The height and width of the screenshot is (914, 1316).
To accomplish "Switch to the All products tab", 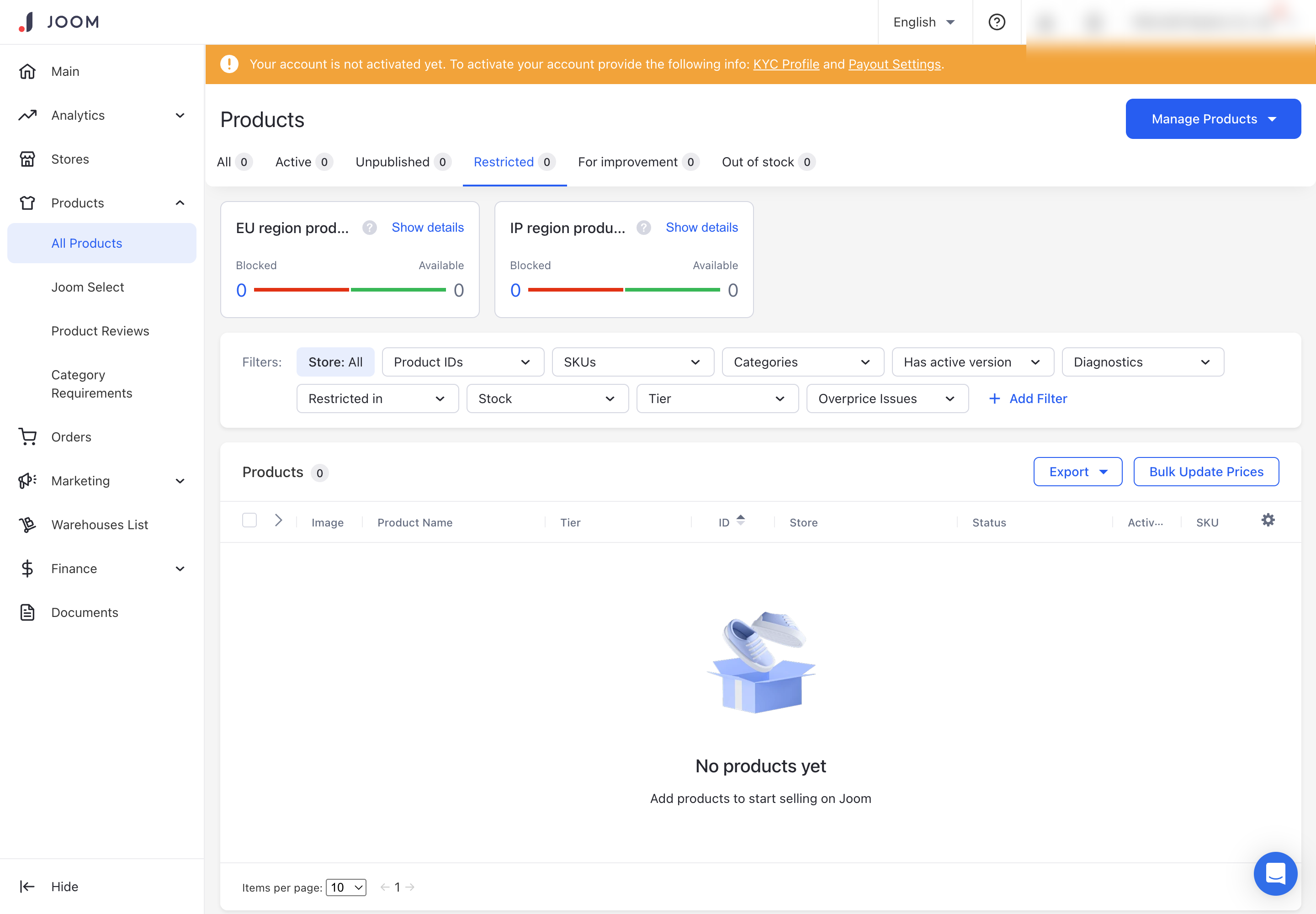I will tap(234, 162).
